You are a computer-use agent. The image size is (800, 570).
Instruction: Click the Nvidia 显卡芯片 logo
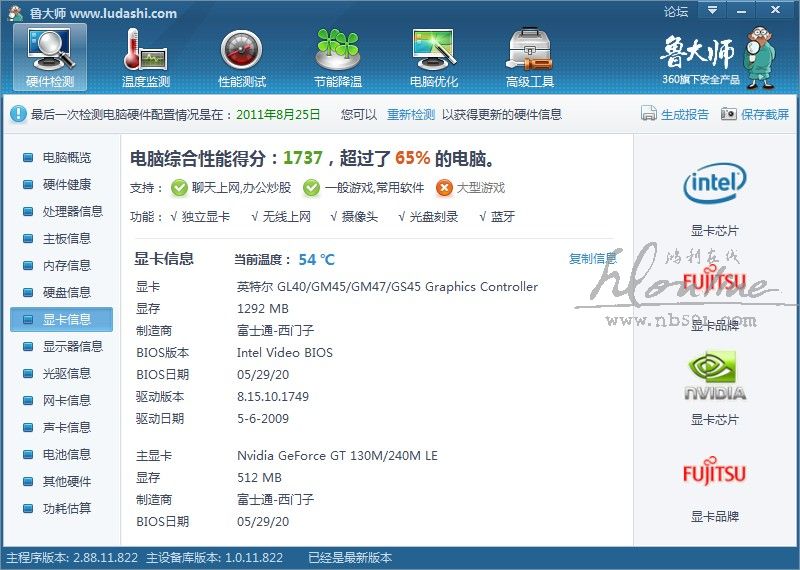point(714,376)
